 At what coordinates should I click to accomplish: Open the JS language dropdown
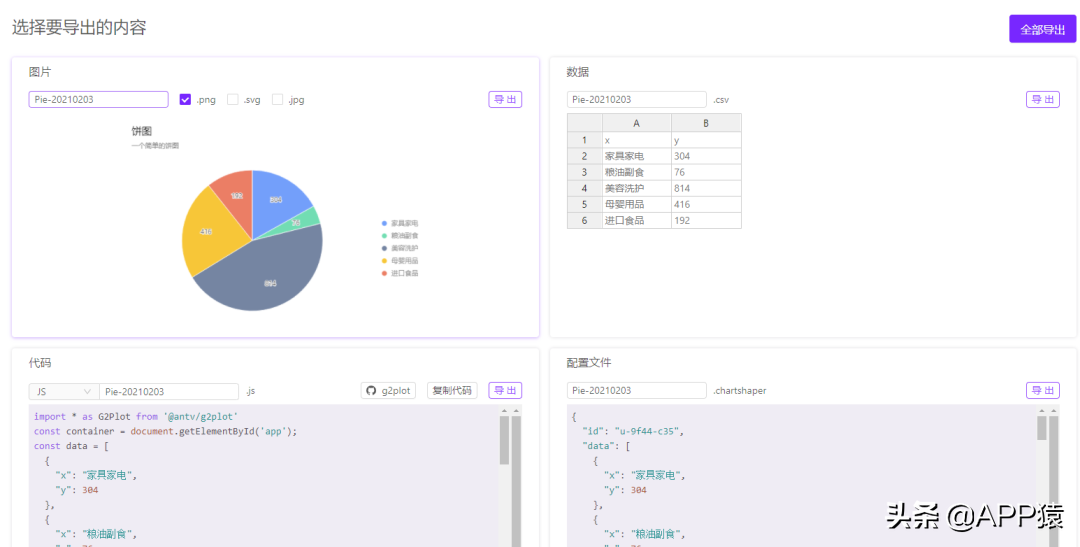coord(64,391)
